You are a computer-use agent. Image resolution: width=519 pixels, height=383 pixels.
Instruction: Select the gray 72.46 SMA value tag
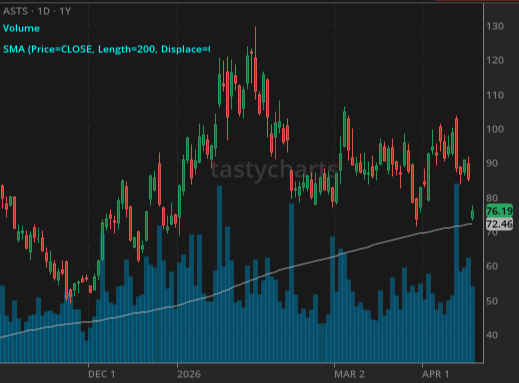(x=499, y=224)
